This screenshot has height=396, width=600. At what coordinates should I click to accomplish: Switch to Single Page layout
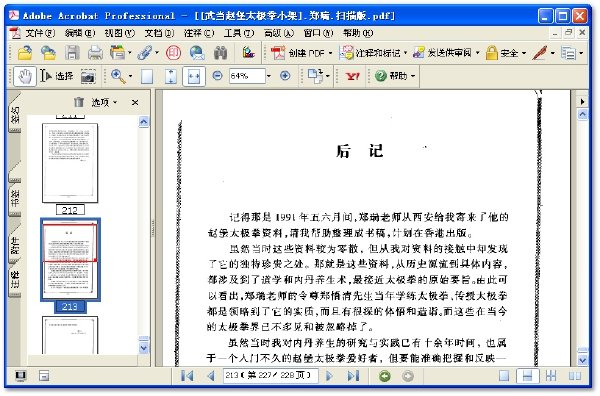pos(504,376)
